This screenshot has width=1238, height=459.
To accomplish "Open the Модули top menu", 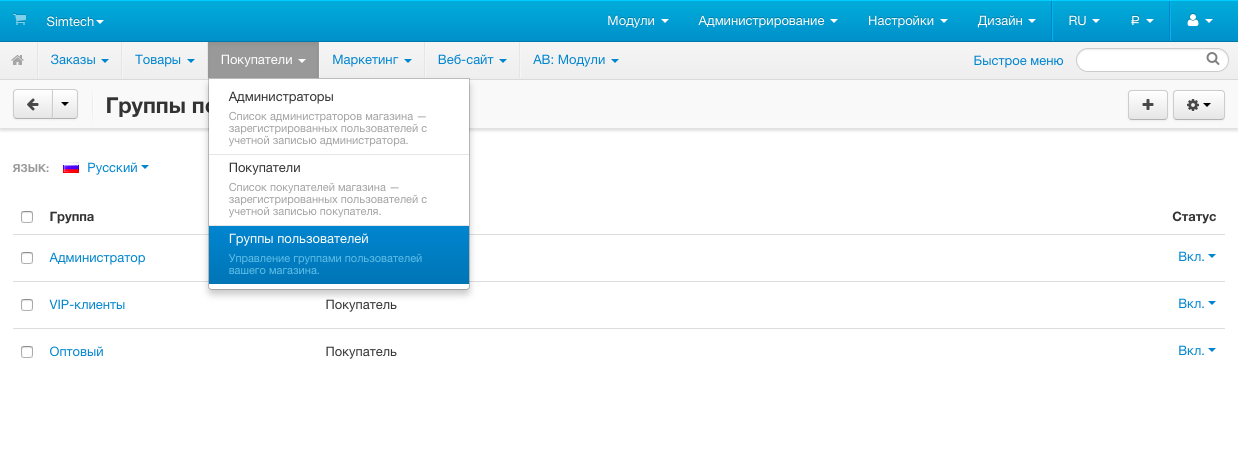I will pyautogui.click(x=638, y=20).
